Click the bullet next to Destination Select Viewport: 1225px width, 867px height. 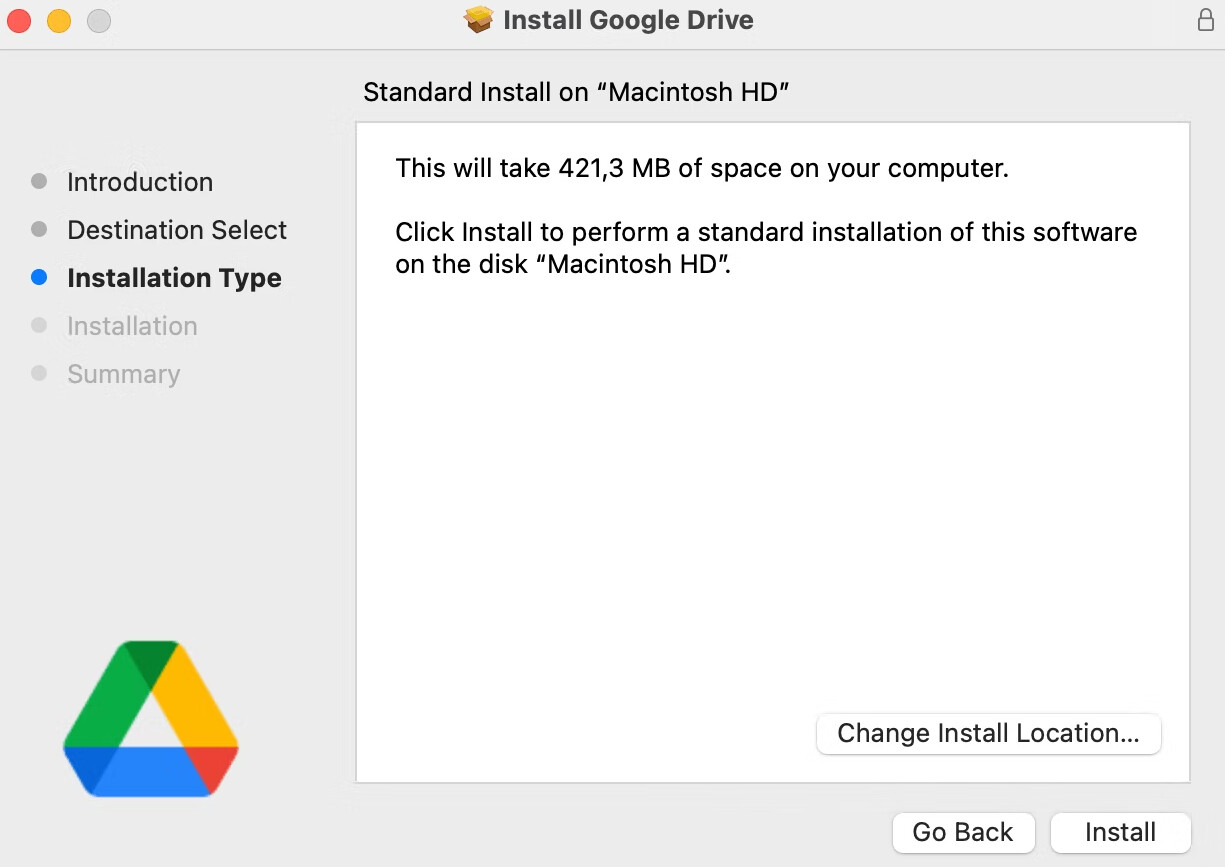39,230
